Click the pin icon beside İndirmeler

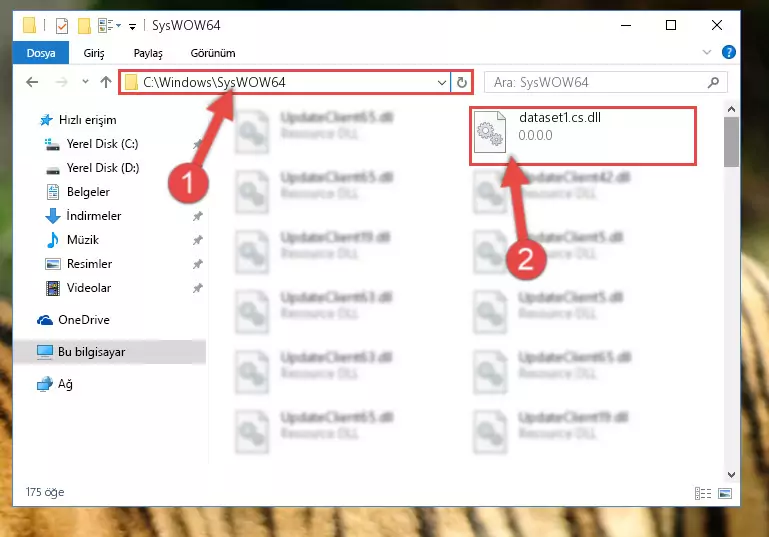click(x=197, y=216)
